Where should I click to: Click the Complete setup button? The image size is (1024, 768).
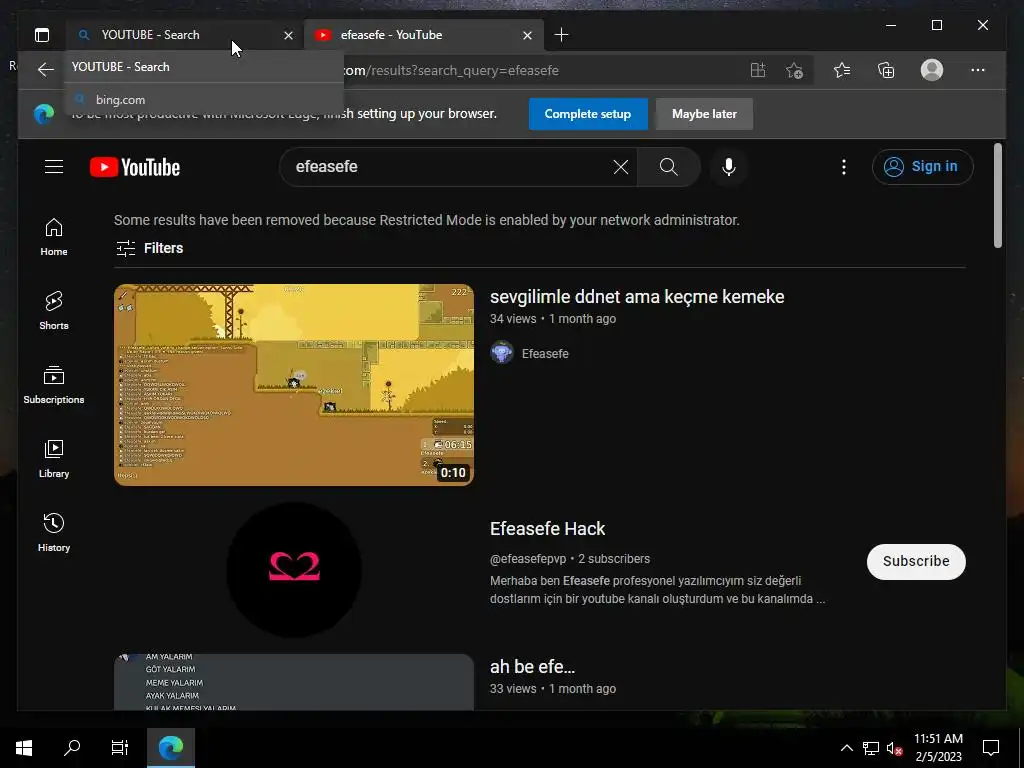(x=588, y=114)
